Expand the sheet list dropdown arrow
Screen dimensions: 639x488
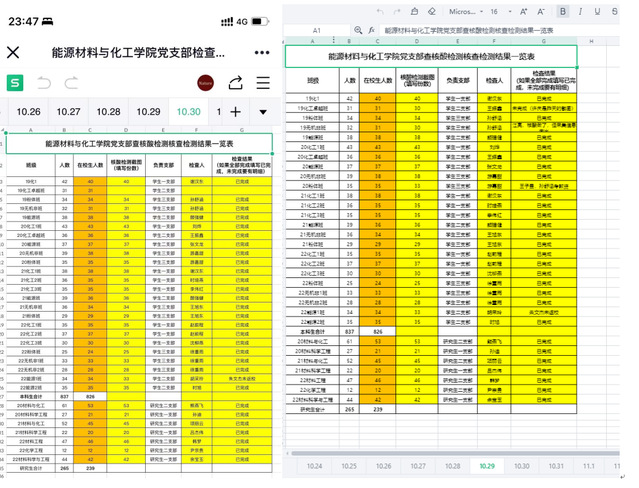[263, 112]
